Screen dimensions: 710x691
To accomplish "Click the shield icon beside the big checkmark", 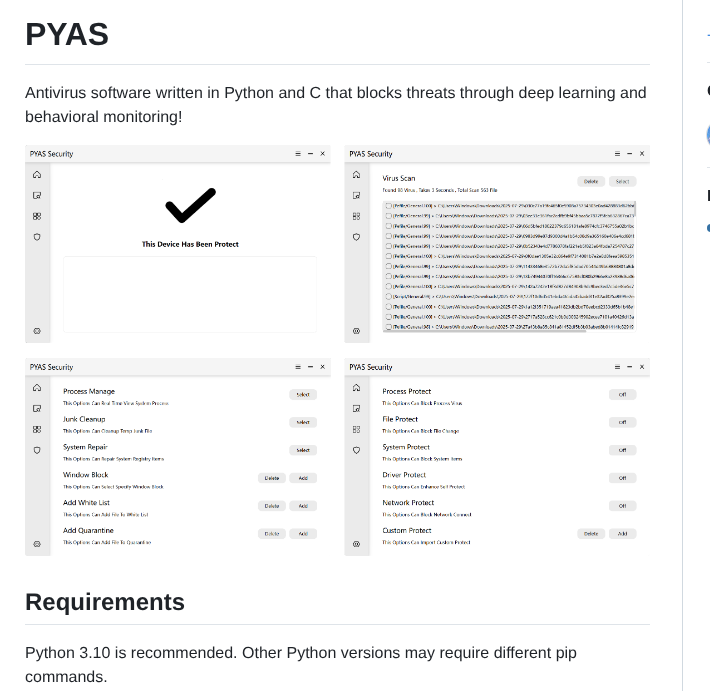I will point(36,237).
